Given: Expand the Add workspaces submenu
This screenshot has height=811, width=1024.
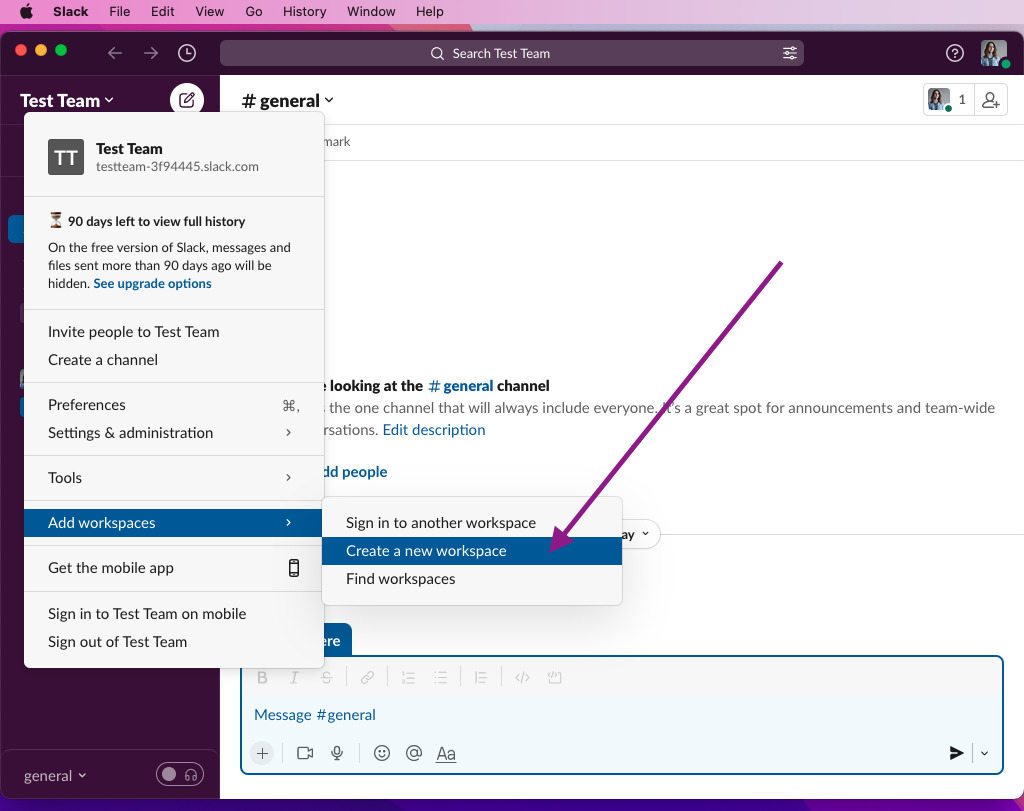Looking at the screenshot, I should click(173, 522).
